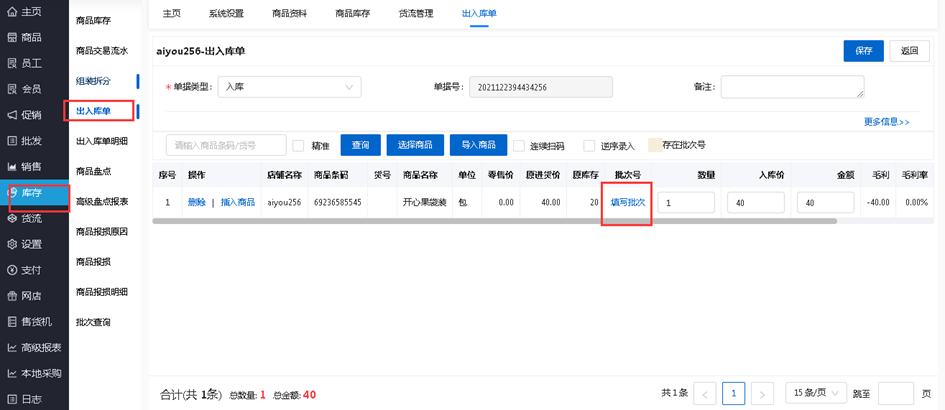Switch to the 系统设置 tab
This screenshot has height=410, width=945.
pos(227,14)
